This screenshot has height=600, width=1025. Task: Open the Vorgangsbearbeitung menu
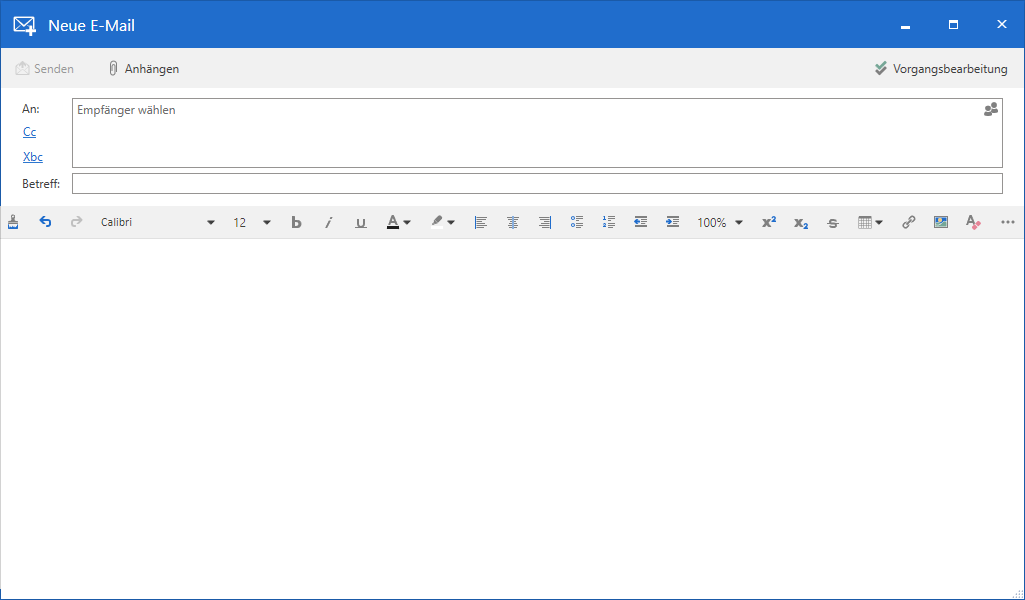tap(940, 69)
